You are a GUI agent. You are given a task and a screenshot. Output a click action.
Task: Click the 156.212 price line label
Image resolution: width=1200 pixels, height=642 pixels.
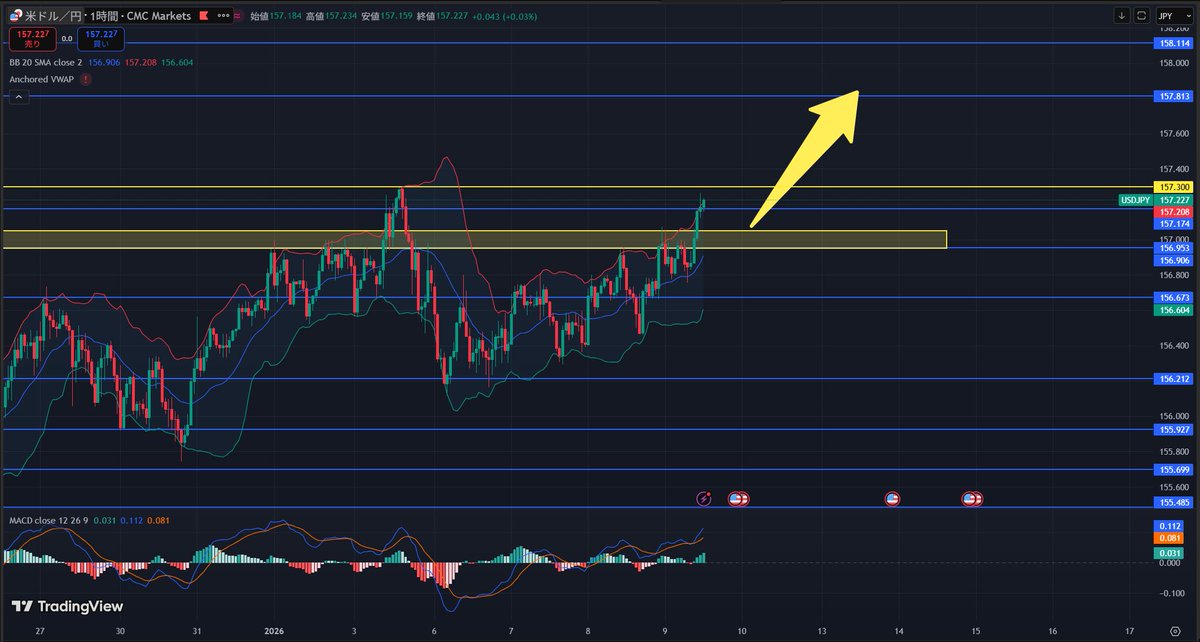(x=1172, y=379)
